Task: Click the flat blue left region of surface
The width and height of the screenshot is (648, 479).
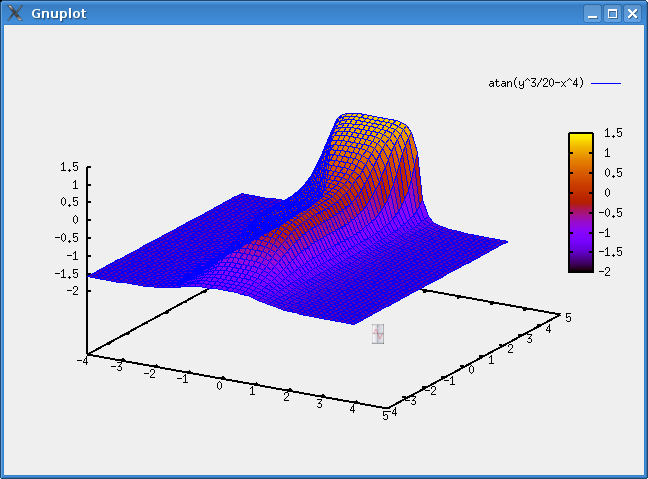Action: [160, 250]
